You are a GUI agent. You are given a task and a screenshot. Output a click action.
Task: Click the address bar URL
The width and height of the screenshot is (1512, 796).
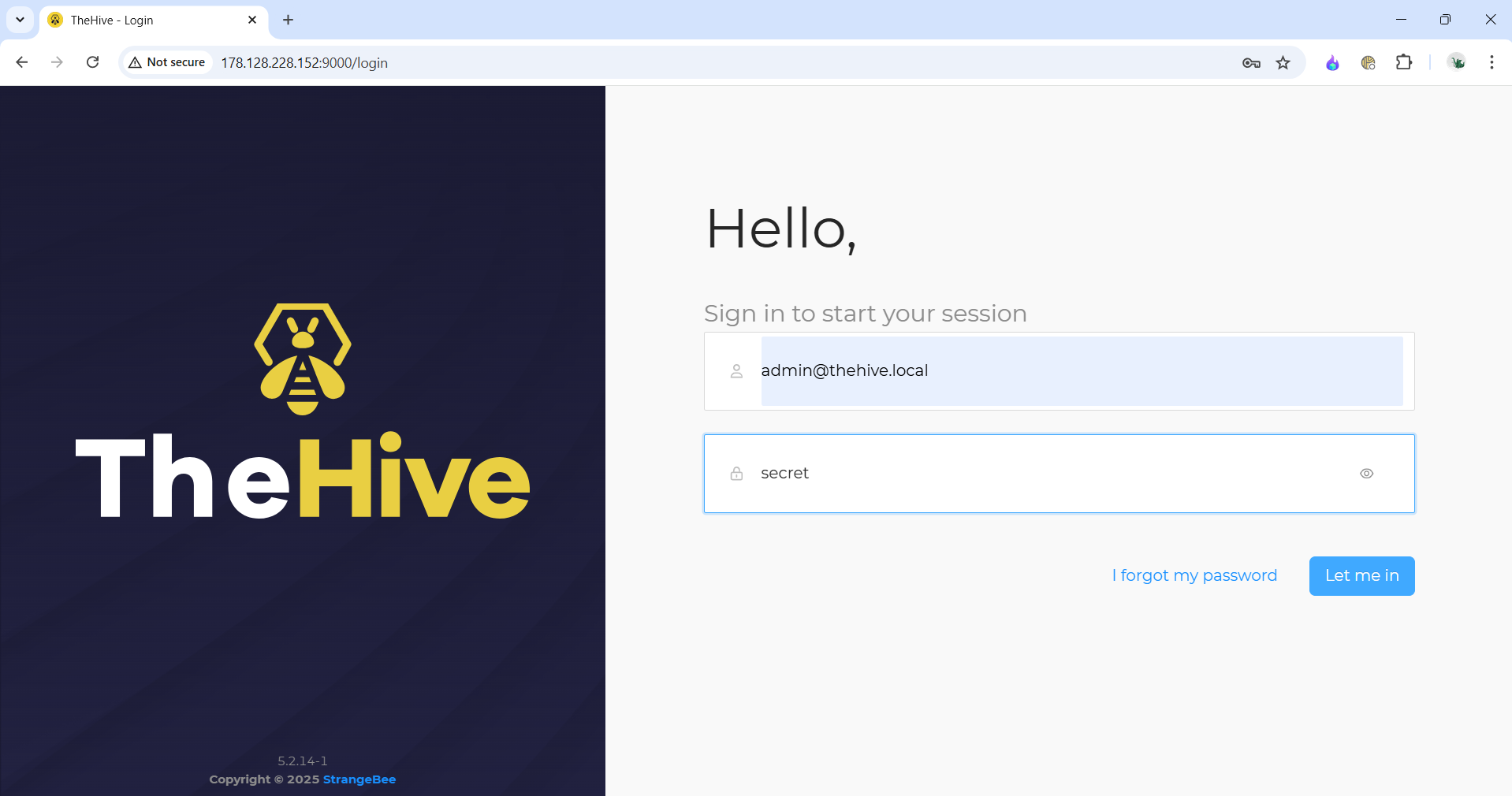click(x=304, y=62)
